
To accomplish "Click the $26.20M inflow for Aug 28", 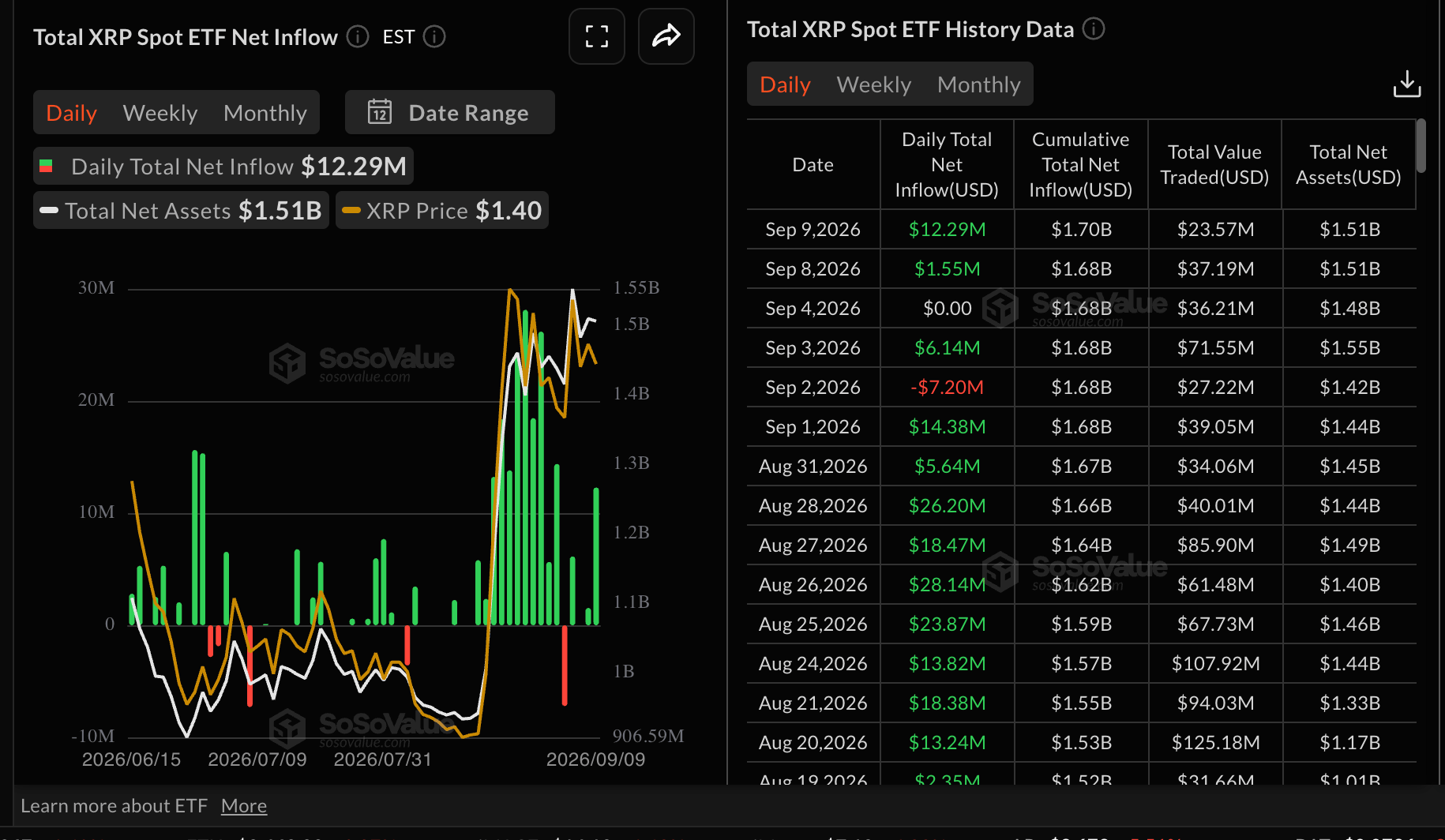I will [947, 506].
